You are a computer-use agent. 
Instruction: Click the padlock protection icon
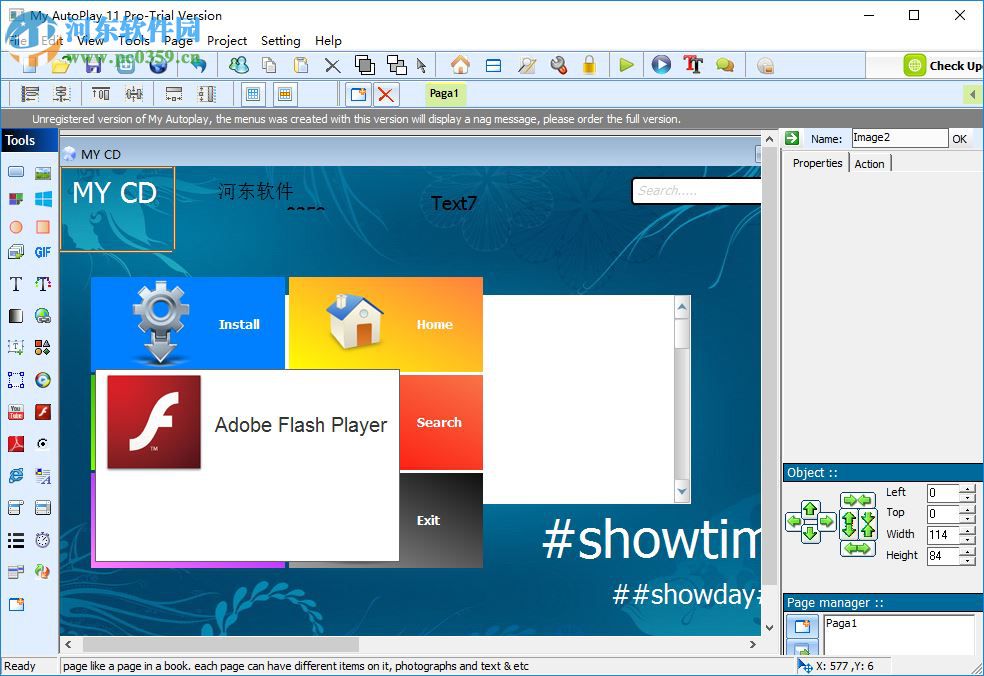[589, 65]
